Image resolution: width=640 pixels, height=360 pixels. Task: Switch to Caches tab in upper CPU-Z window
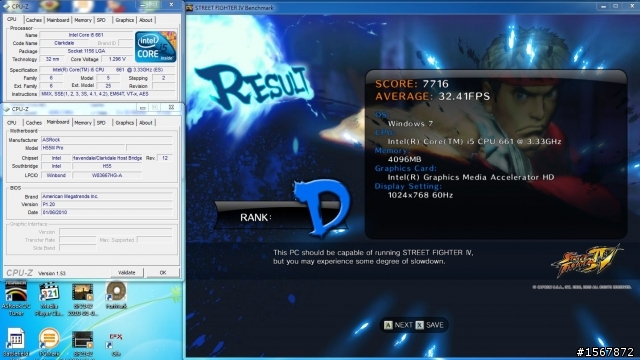[33, 20]
